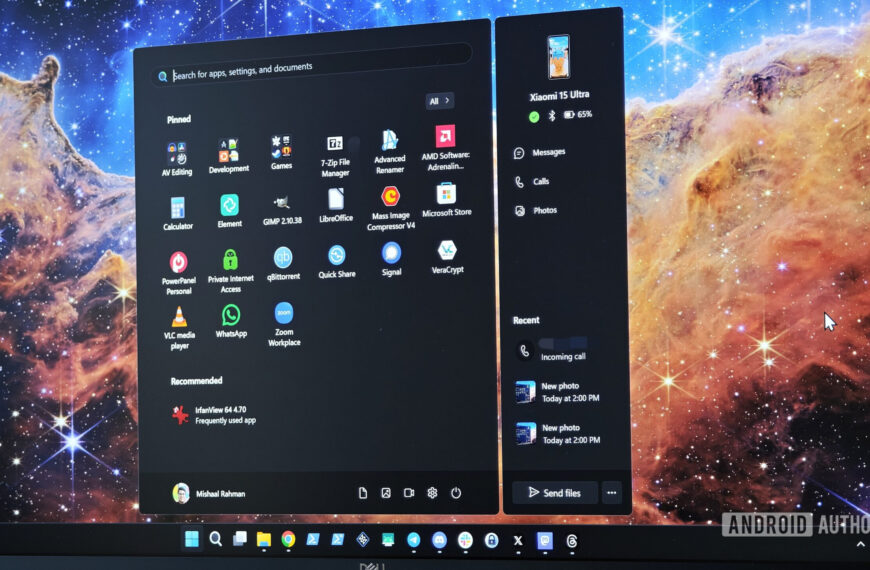Click the Start button on the taskbar

tap(191, 539)
